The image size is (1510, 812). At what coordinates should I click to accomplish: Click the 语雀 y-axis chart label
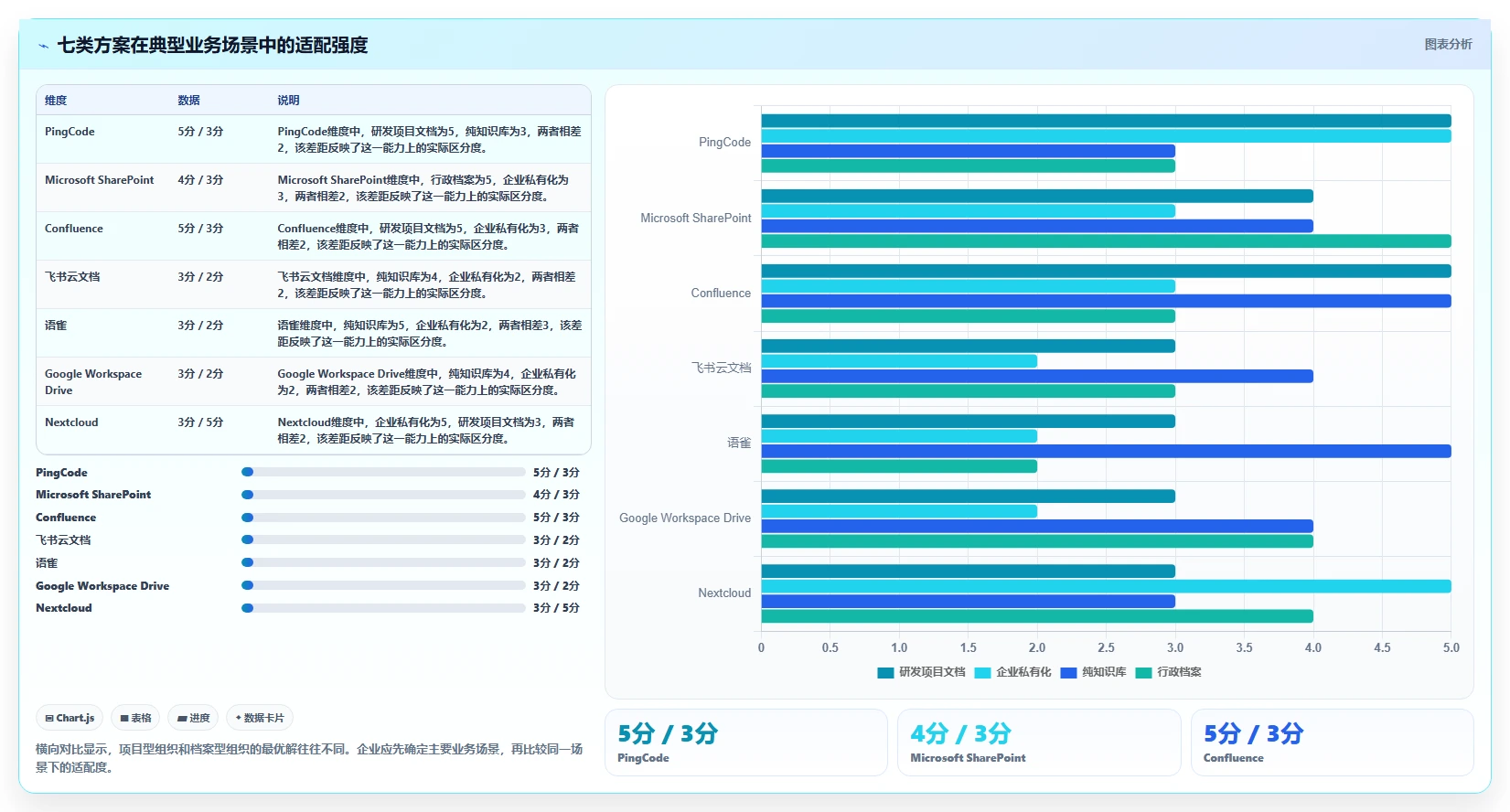[x=739, y=443]
